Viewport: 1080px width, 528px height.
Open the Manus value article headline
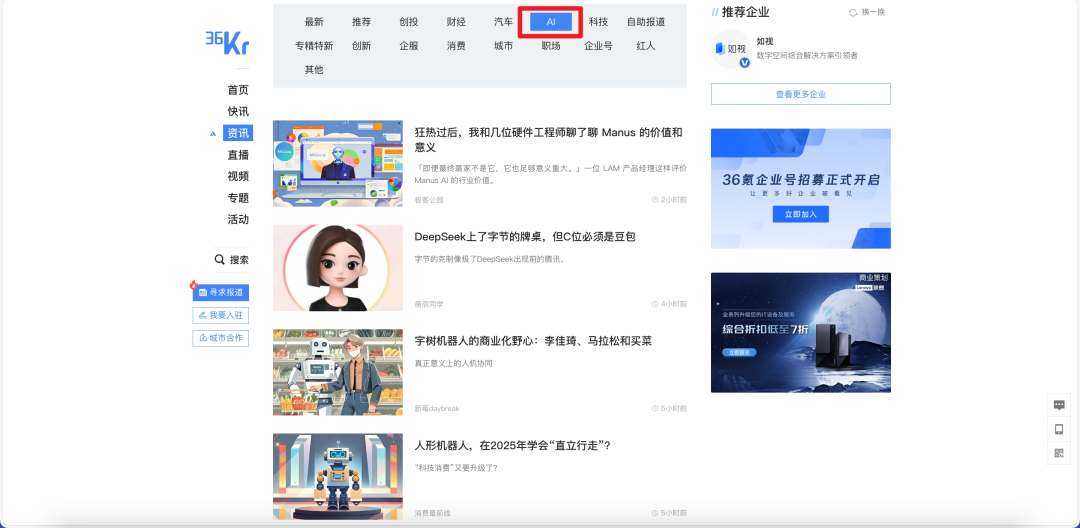tap(548, 140)
